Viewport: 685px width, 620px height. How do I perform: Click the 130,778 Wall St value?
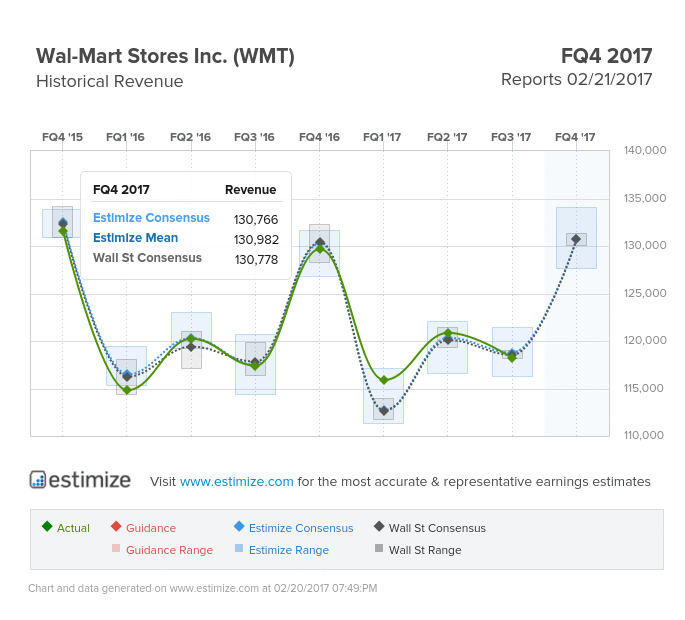[256, 260]
